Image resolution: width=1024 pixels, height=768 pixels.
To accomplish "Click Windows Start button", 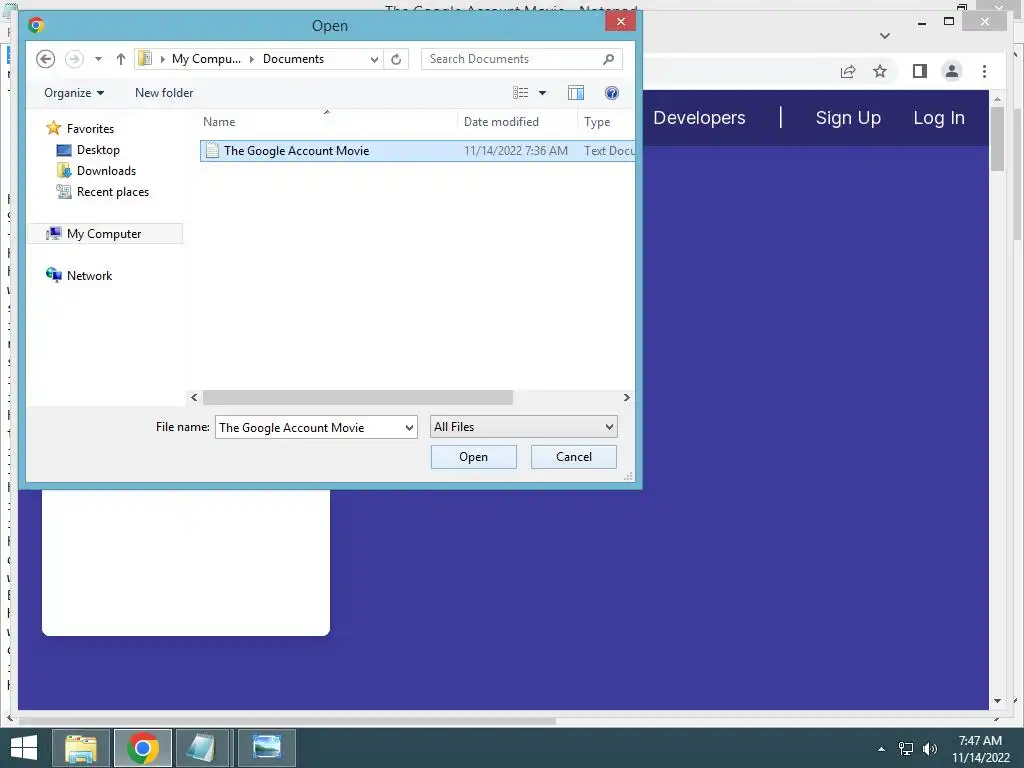I will [24, 748].
